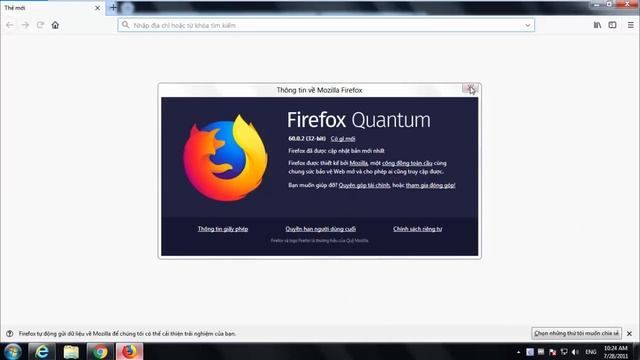The height and width of the screenshot is (360, 640).
Task: Open the Action Center flag icon
Action: tap(553, 352)
